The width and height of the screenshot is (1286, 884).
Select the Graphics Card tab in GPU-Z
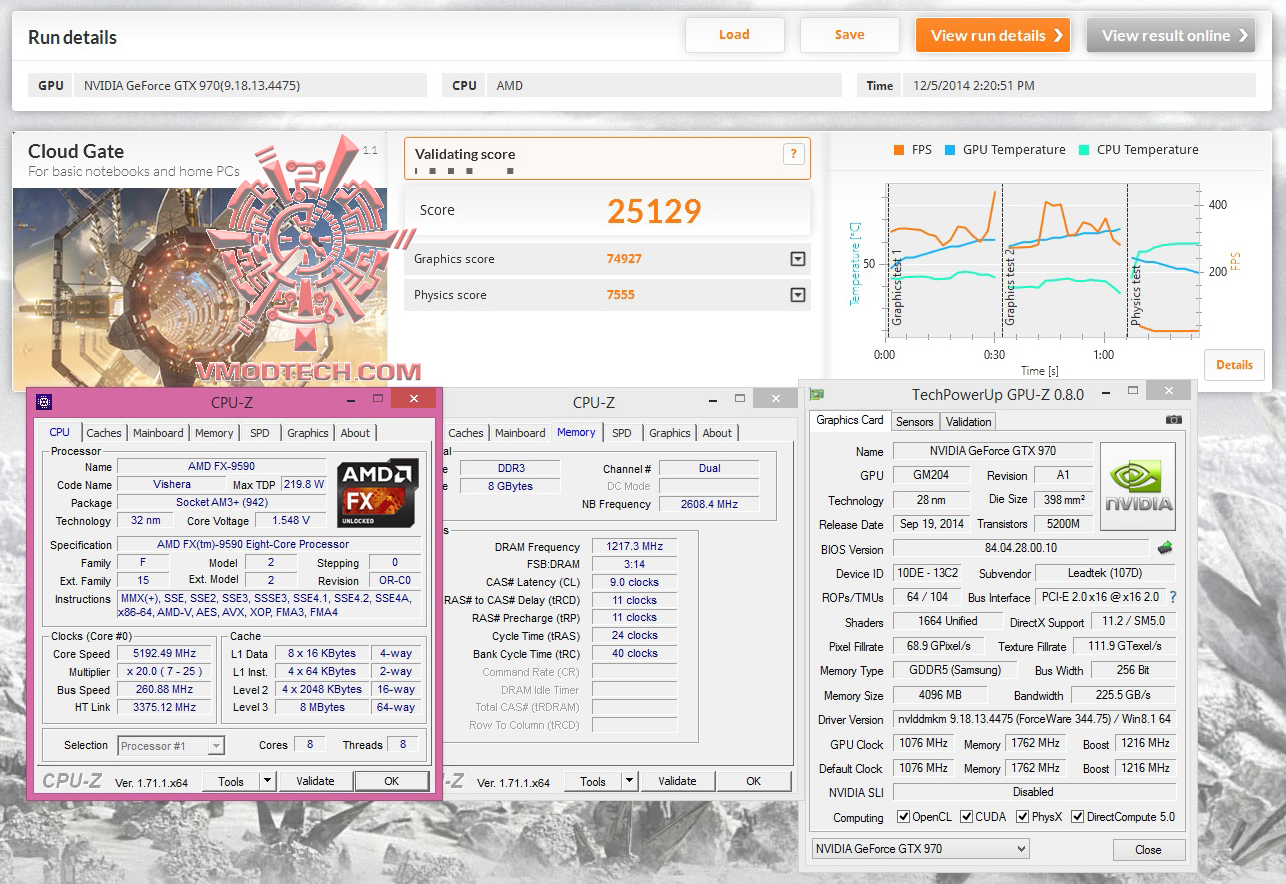[850, 420]
